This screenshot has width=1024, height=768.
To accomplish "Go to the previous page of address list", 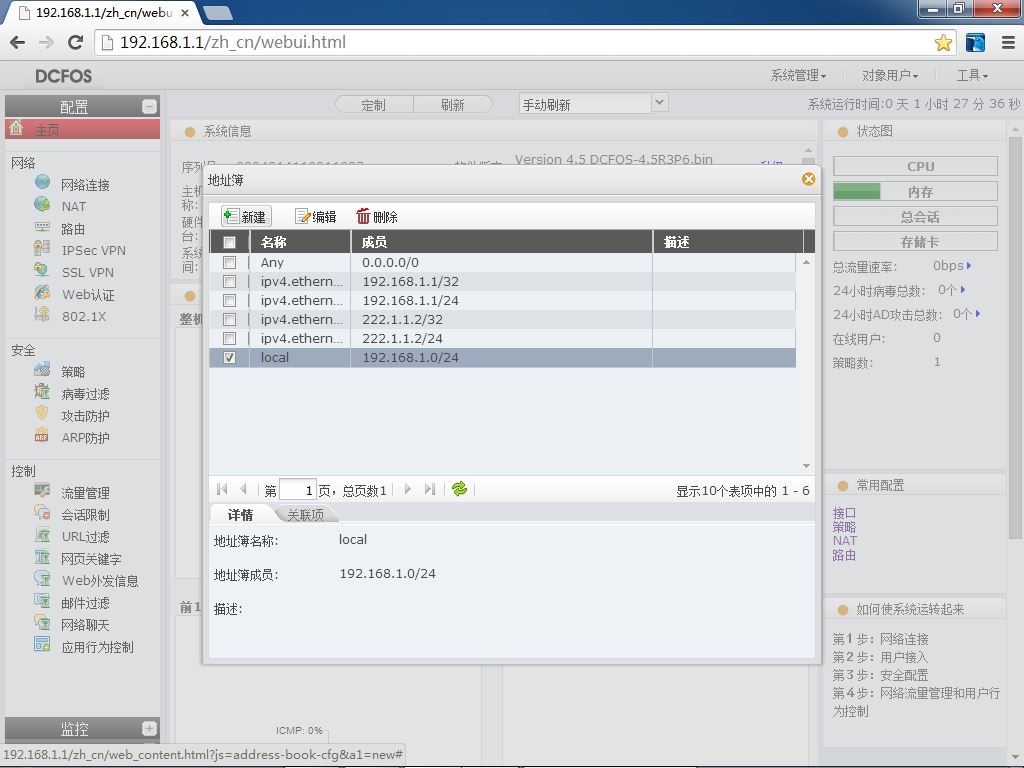I will click(244, 488).
